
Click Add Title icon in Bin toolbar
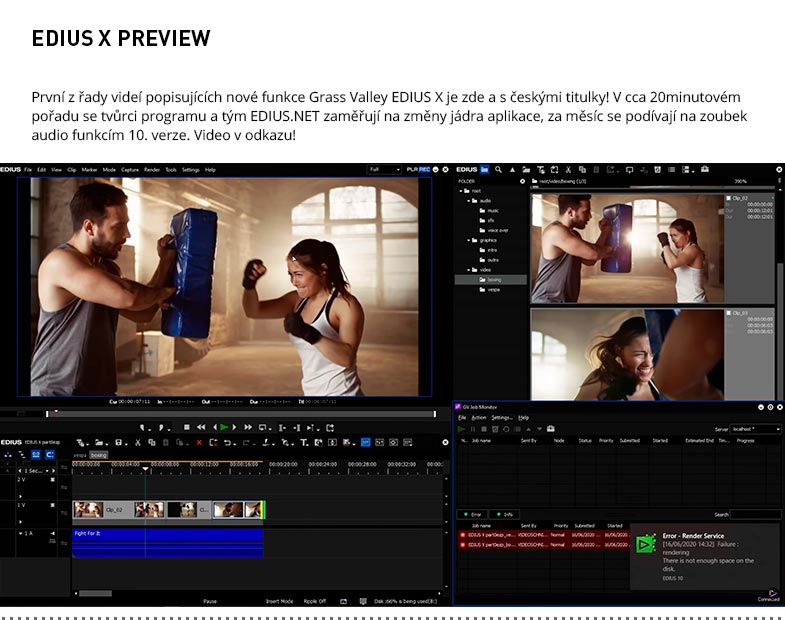[541, 170]
